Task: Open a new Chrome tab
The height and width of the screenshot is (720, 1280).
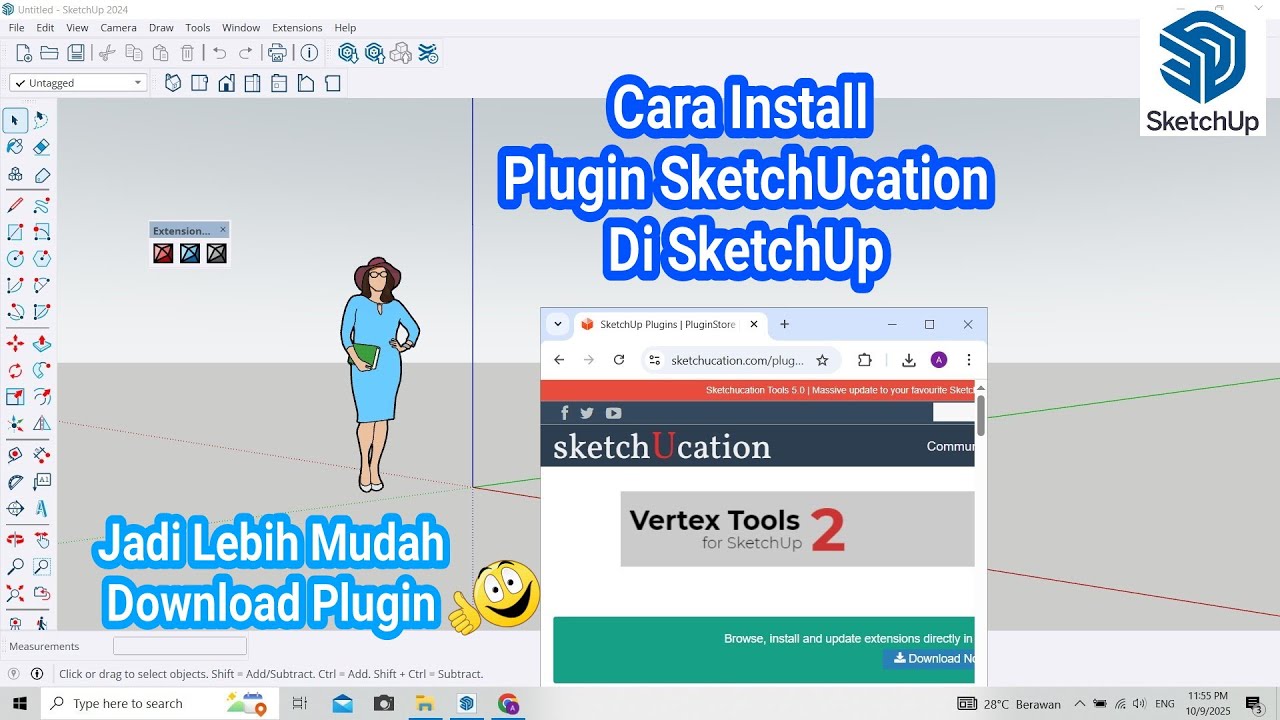Action: coord(785,324)
